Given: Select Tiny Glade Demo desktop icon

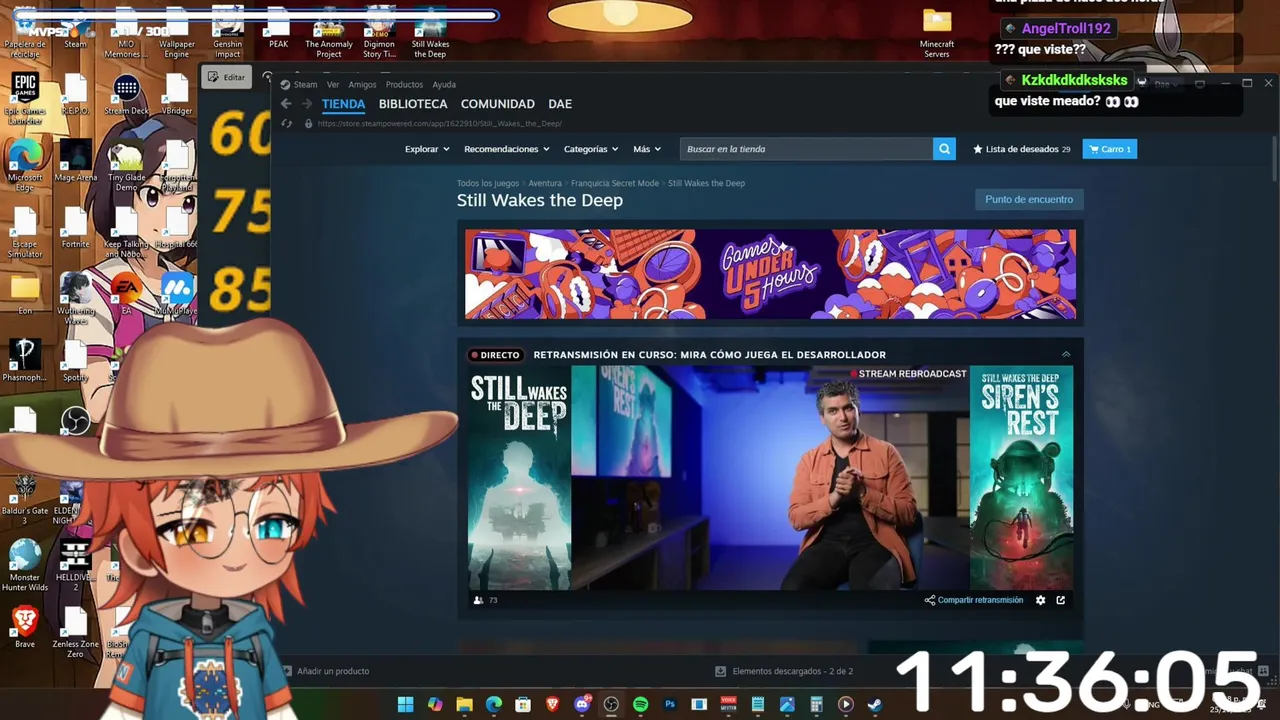Looking at the screenshot, I should (x=126, y=165).
